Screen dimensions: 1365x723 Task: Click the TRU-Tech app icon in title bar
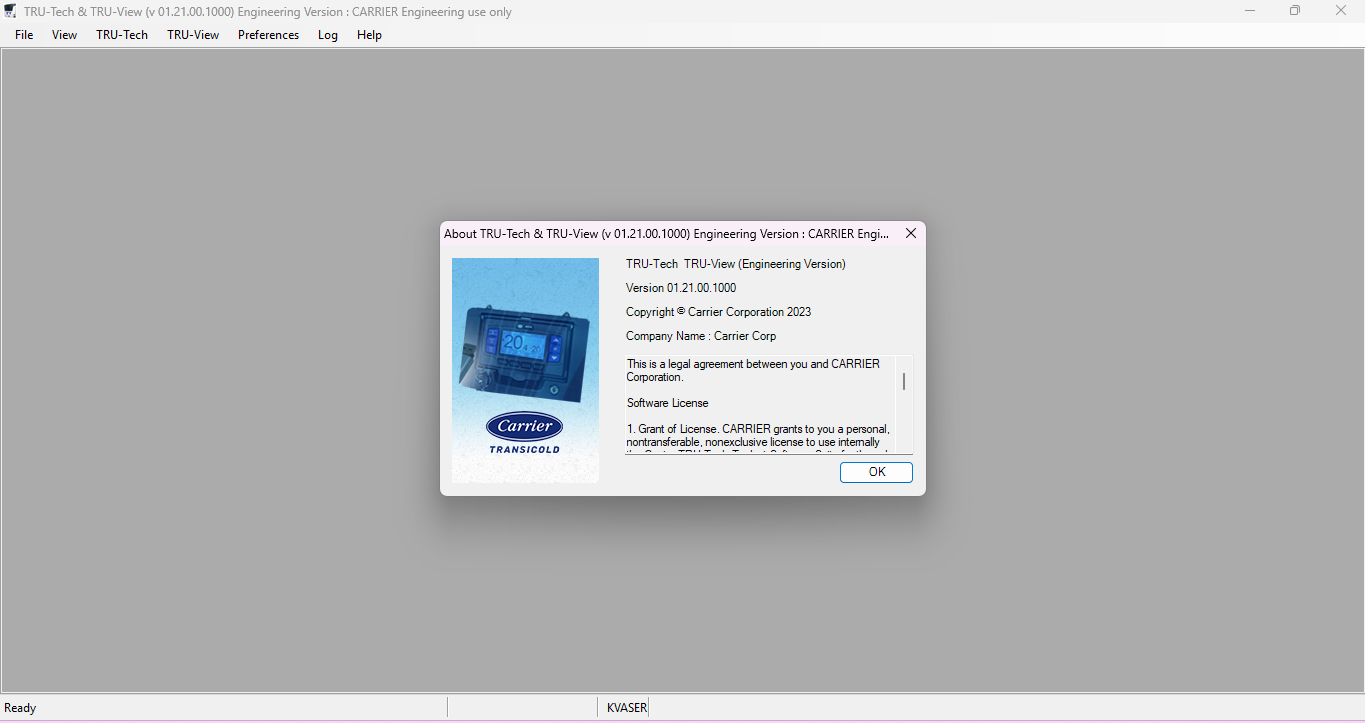10,11
